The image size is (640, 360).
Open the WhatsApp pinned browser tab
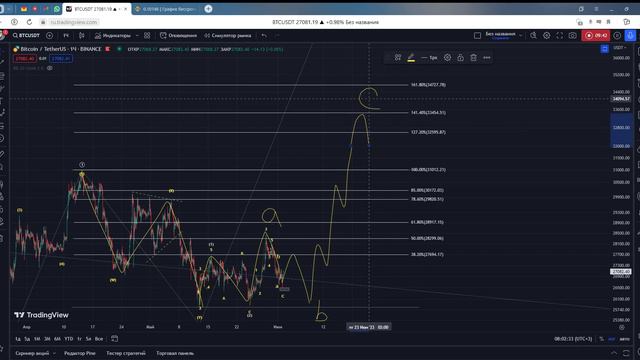[x=56, y=9]
